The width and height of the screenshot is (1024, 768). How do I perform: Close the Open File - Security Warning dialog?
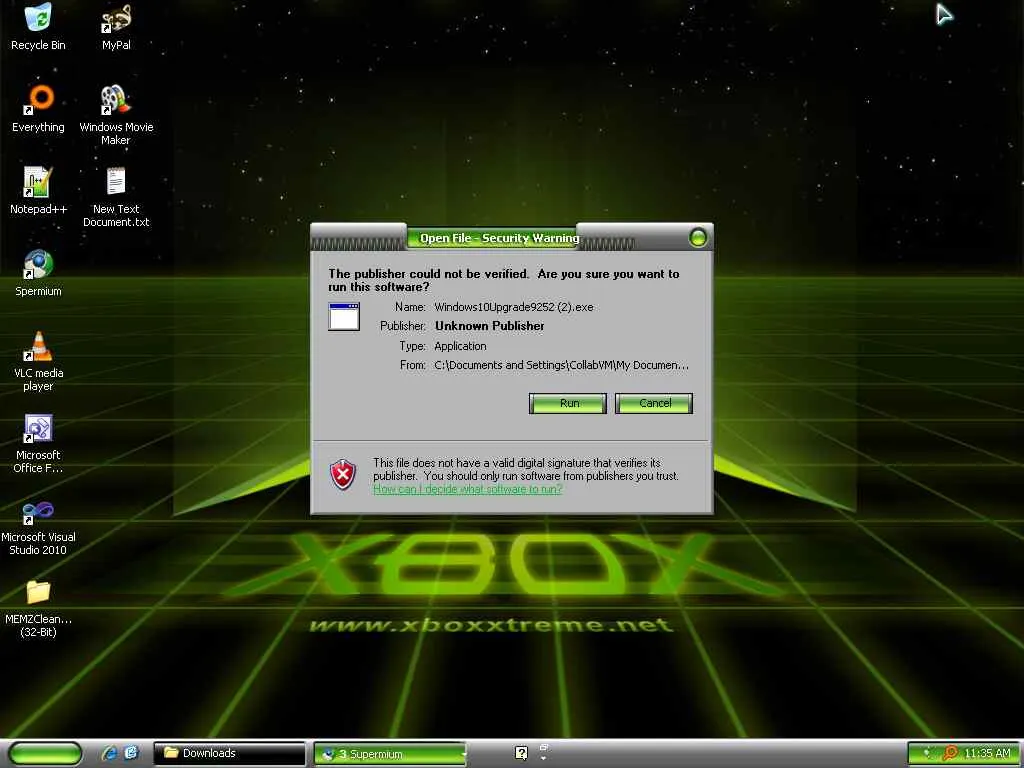pyautogui.click(x=697, y=238)
